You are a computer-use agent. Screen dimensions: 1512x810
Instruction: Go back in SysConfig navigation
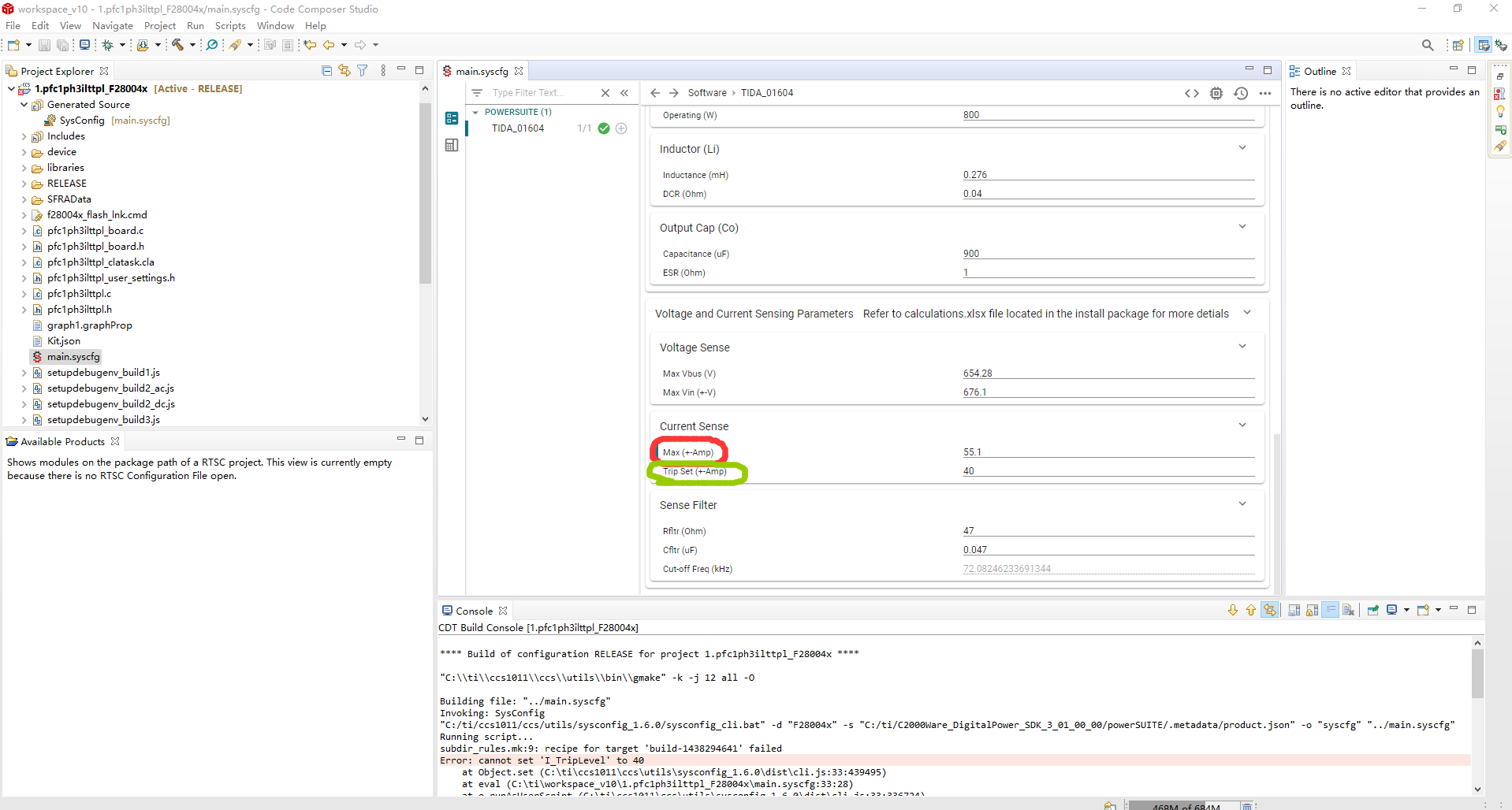point(655,93)
